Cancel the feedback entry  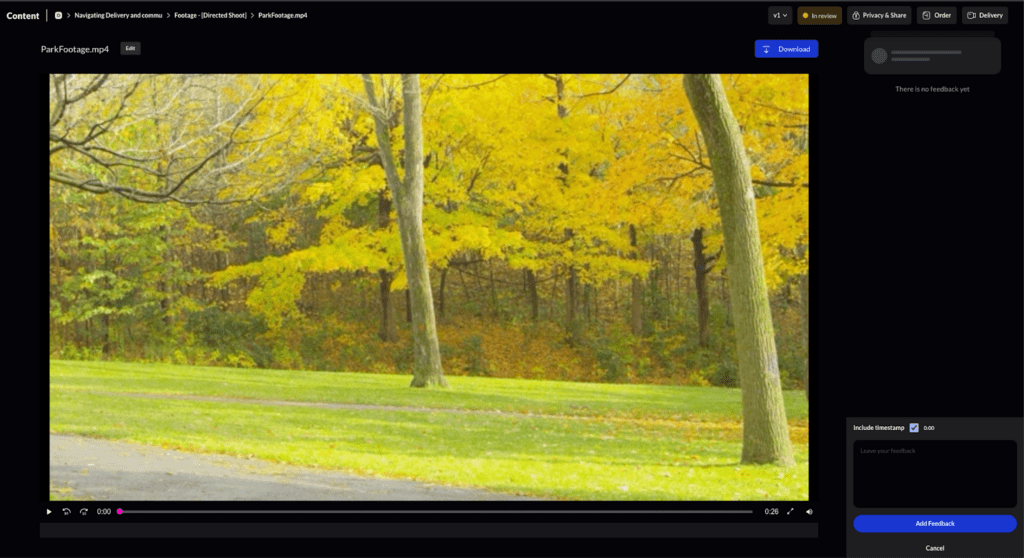coord(934,548)
